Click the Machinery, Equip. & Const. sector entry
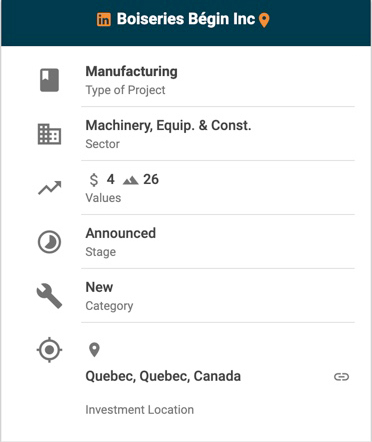 (x=218, y=134)
